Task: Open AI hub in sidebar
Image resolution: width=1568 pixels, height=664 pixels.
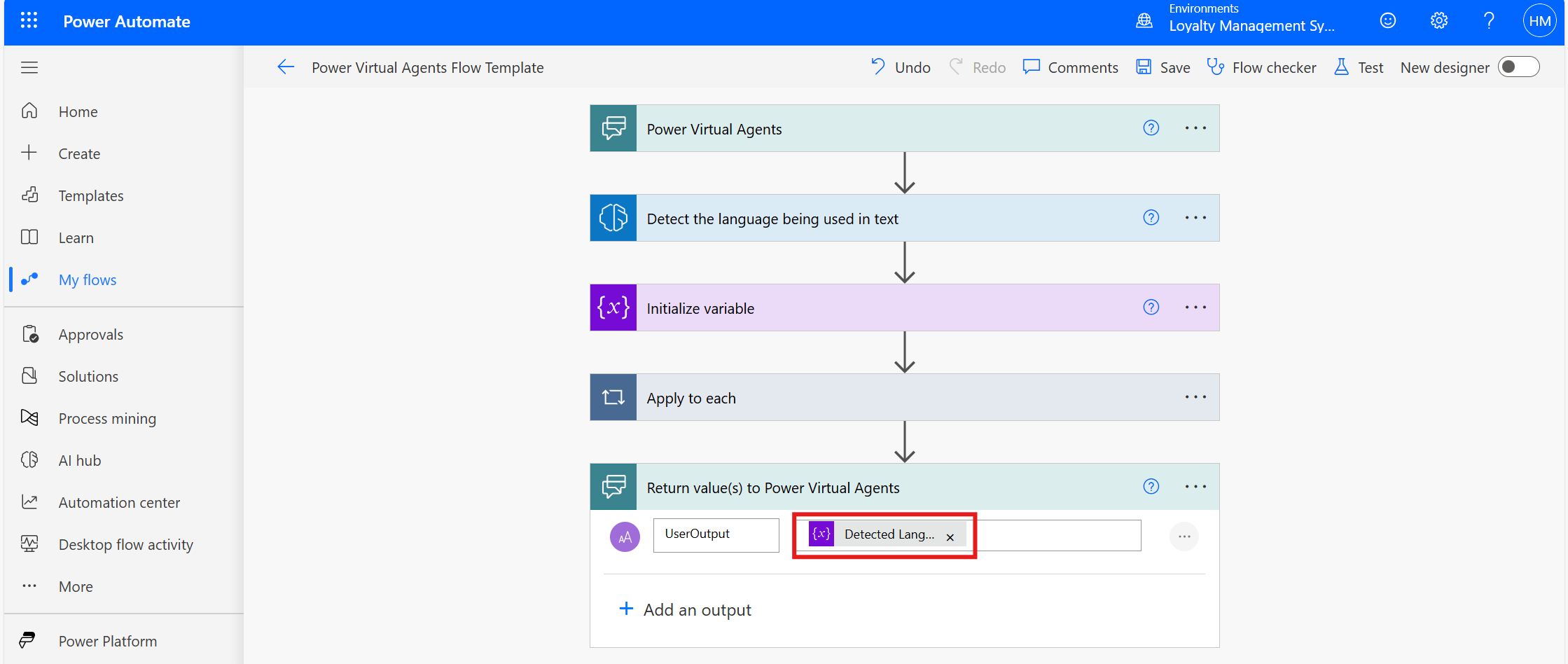Action: pyautogui.click(x=80, y=460)
